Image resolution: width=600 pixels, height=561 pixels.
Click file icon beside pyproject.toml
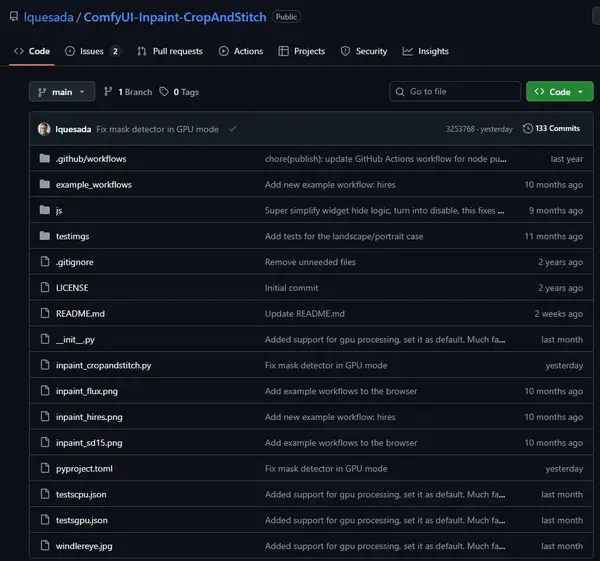pos(45,468)
